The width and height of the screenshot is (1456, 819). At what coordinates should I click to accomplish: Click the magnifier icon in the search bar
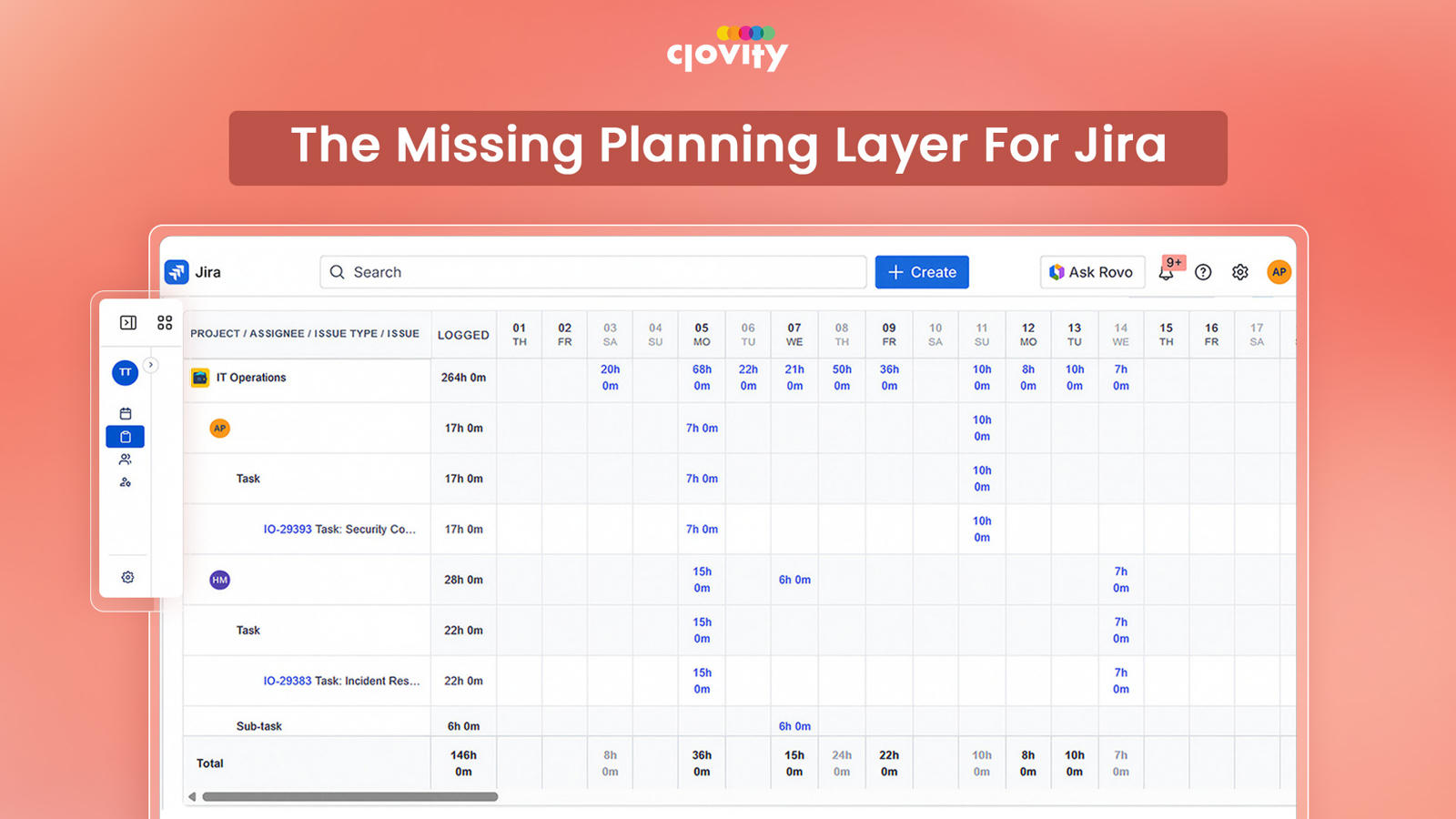[337, 272]
